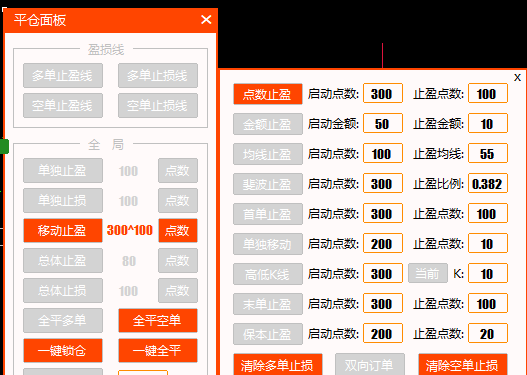Edit the 止盈比例 field showing 0.382

488,183
